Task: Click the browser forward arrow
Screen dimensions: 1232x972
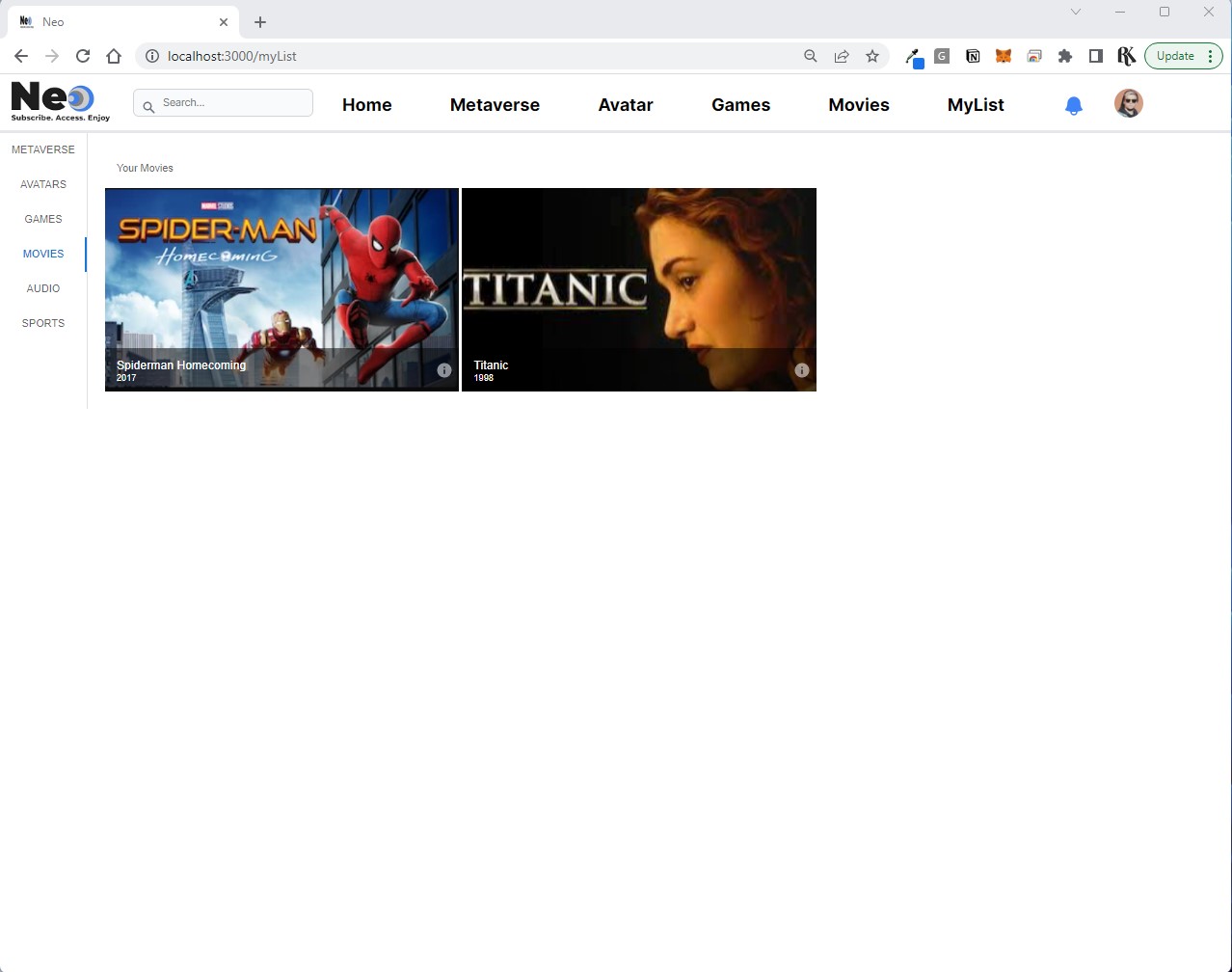Action: point(52,56)
